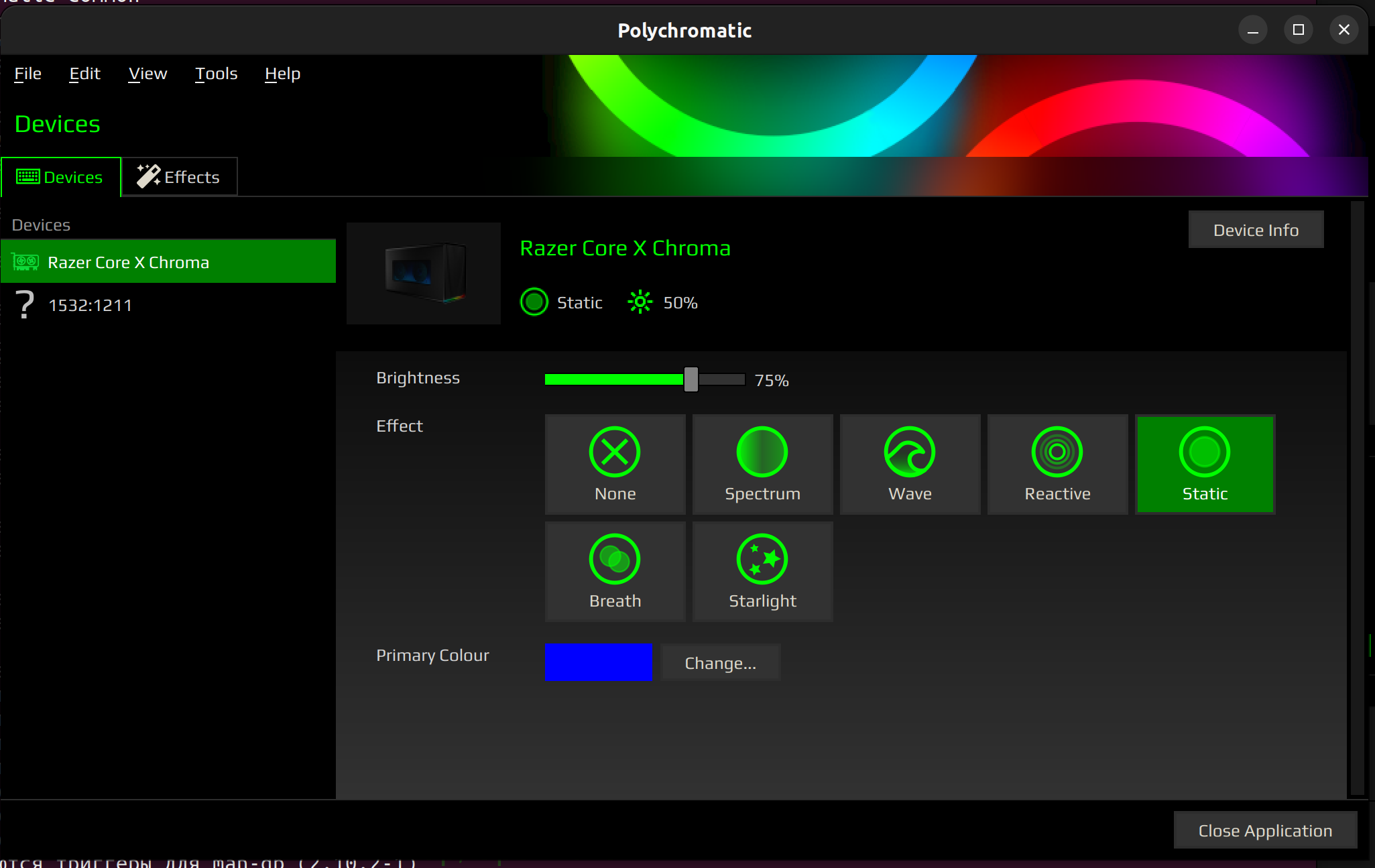Open the Devices tab
The image size is (1375, 868).
[x=60, y=177]
